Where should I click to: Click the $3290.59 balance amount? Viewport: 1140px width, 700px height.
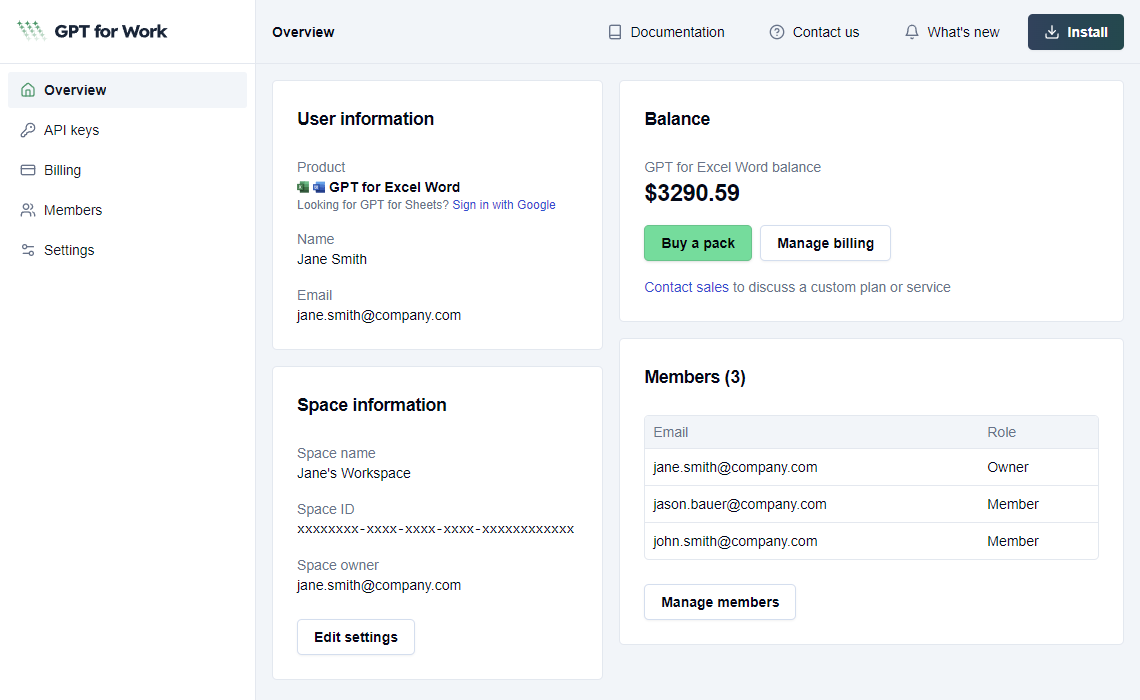click(691, 193)
